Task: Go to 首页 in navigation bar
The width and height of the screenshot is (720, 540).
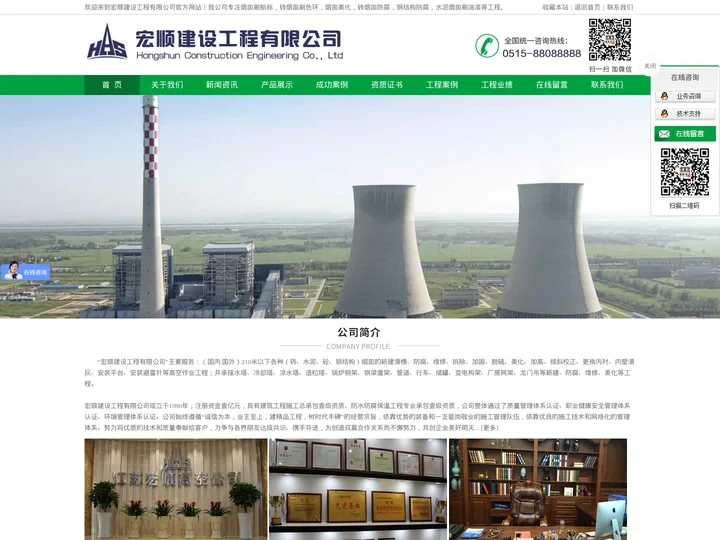Action: (x=112, y=85)
